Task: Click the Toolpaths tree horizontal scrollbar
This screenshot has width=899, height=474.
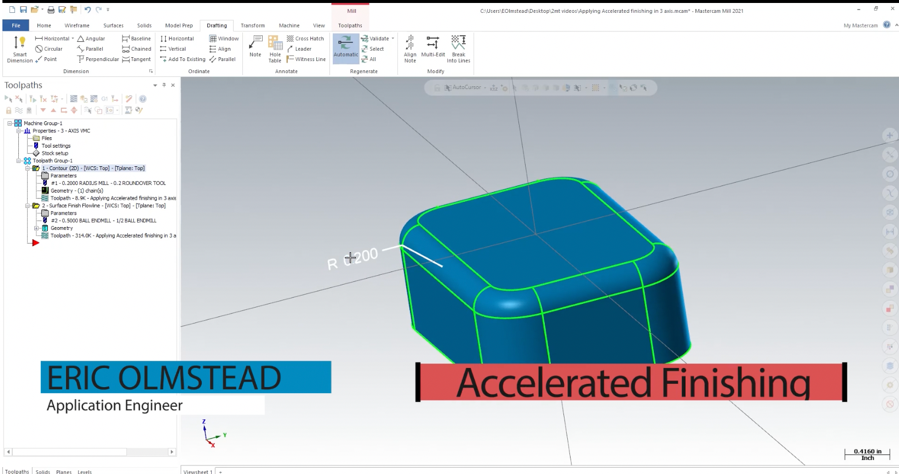Action: [x=90, y=452]
